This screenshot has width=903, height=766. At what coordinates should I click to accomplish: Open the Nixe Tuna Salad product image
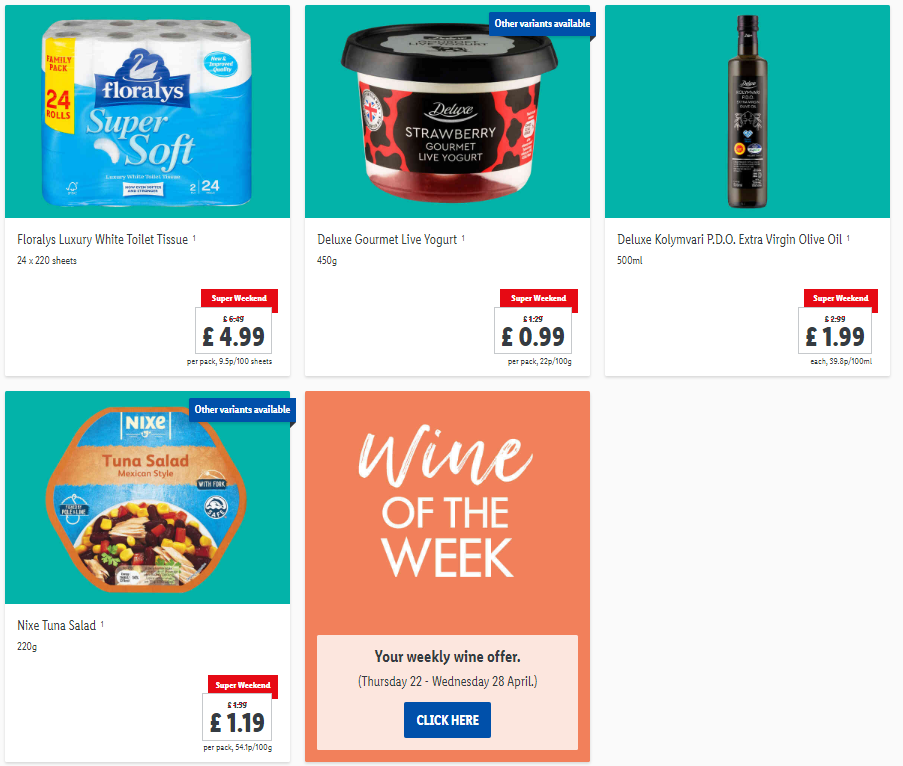click(147, 498)
